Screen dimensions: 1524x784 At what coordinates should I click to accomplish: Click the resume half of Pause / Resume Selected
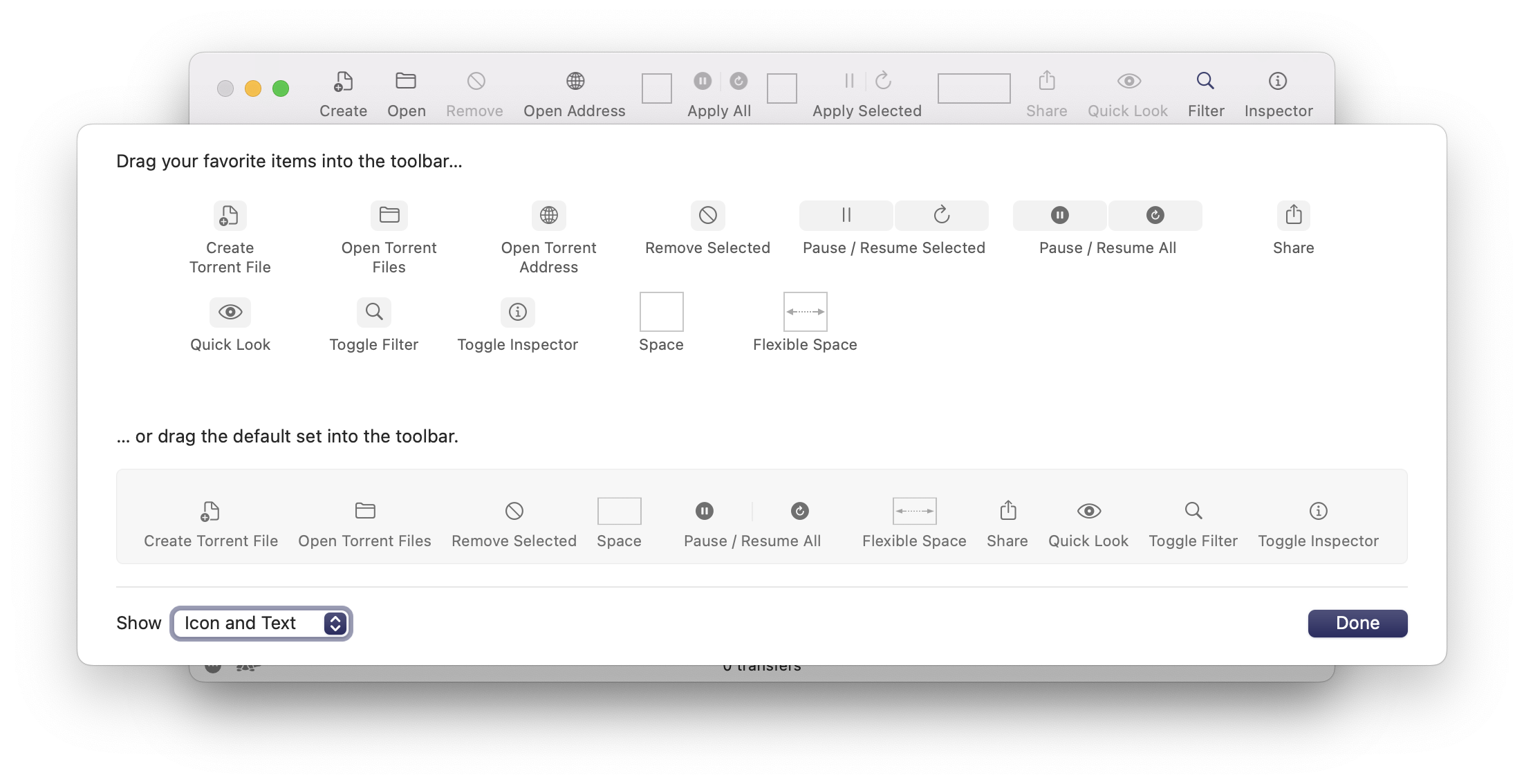click(941, 216)
